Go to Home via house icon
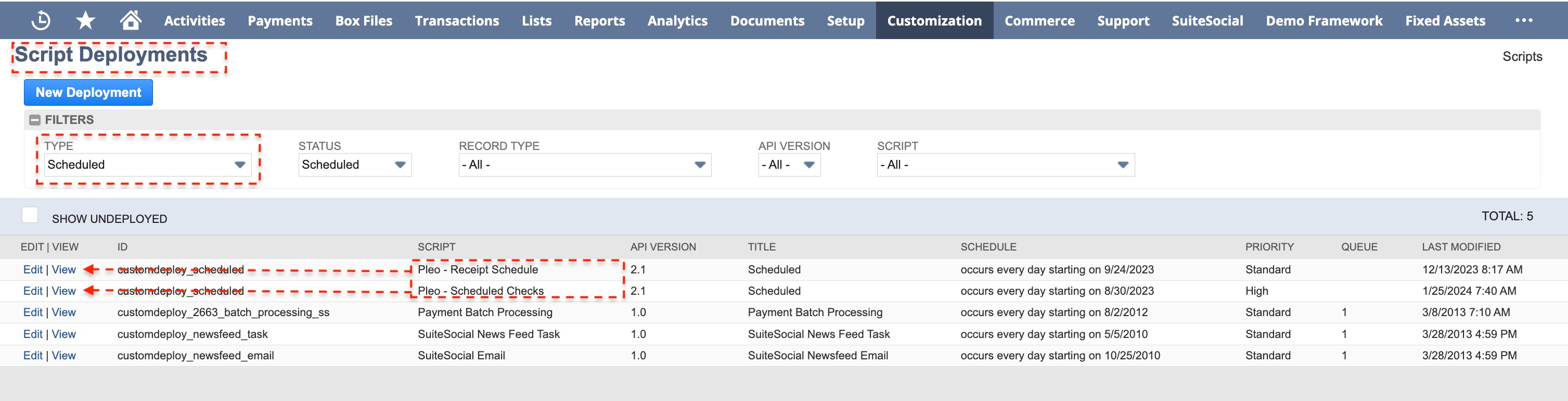The image size is (1568, 401). coord(130,20)
